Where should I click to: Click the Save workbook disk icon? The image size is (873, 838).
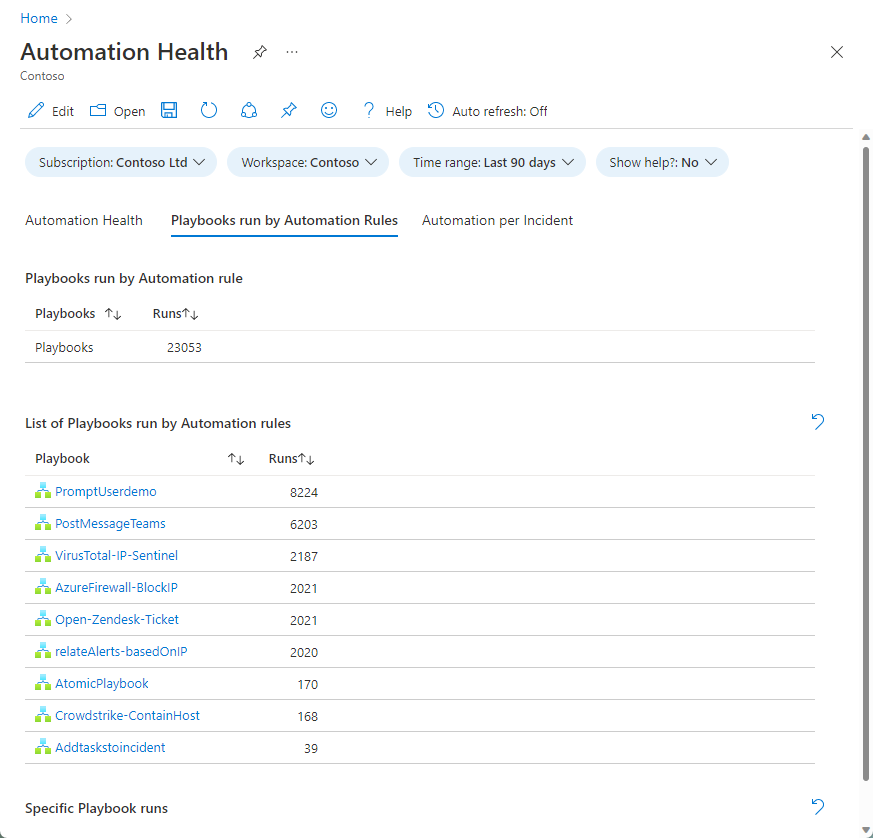(x=168, y=110)
